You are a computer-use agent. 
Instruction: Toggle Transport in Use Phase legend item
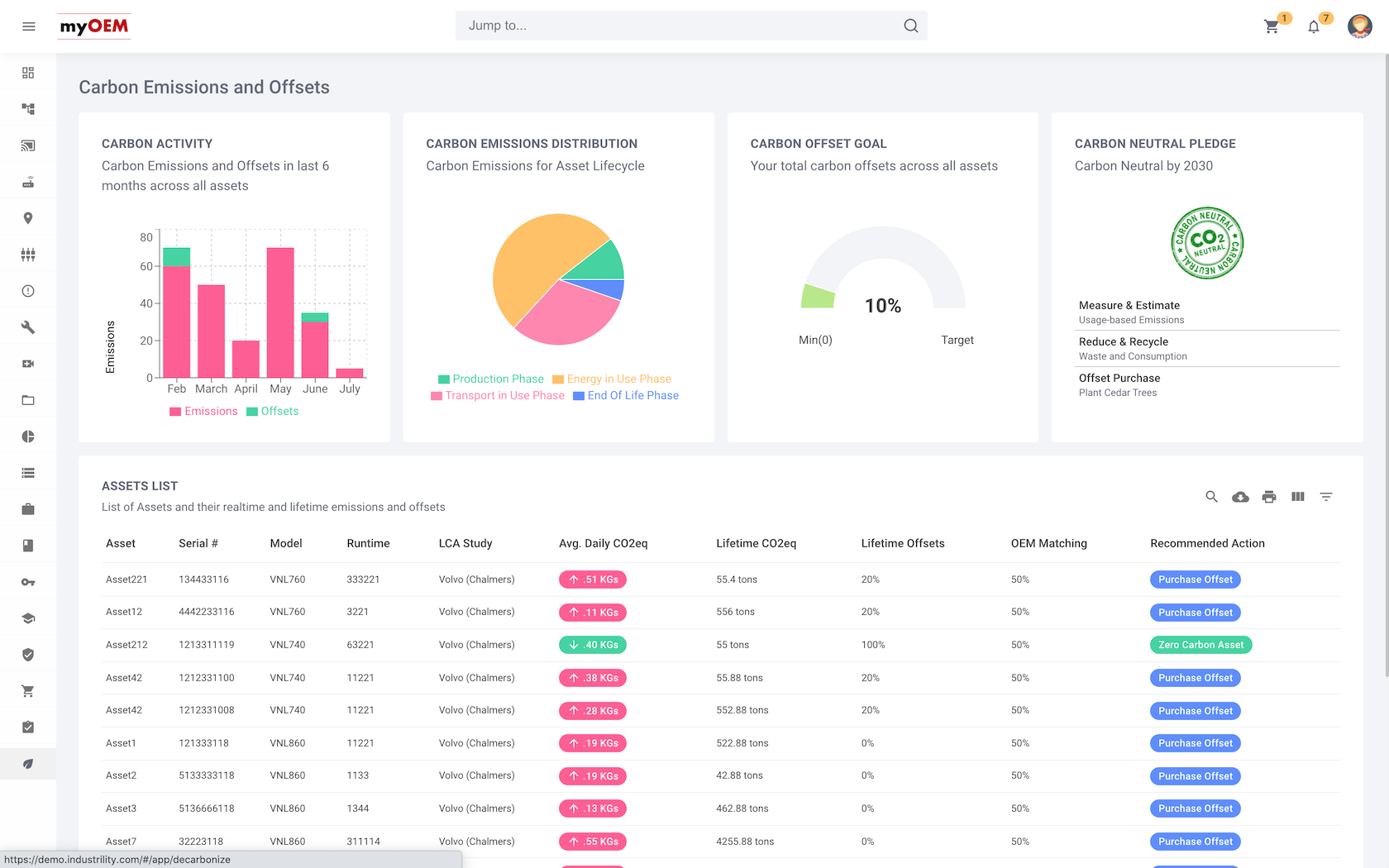coord(498,395)
